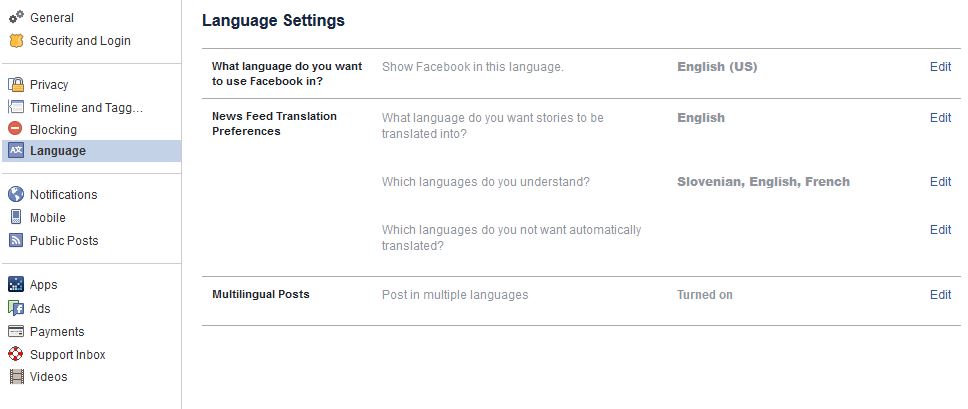
Task: Click the Public Posts feed icon
Action: point(15,240)
